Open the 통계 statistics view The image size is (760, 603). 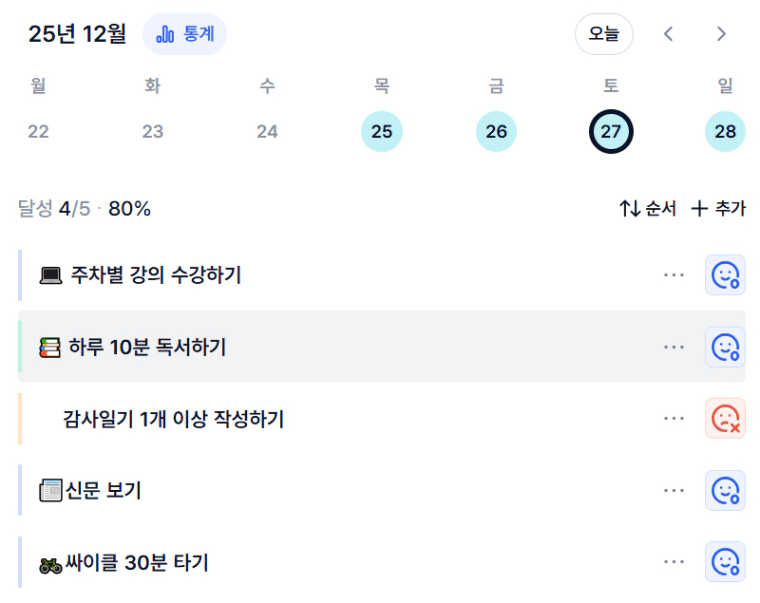[185, 34]
